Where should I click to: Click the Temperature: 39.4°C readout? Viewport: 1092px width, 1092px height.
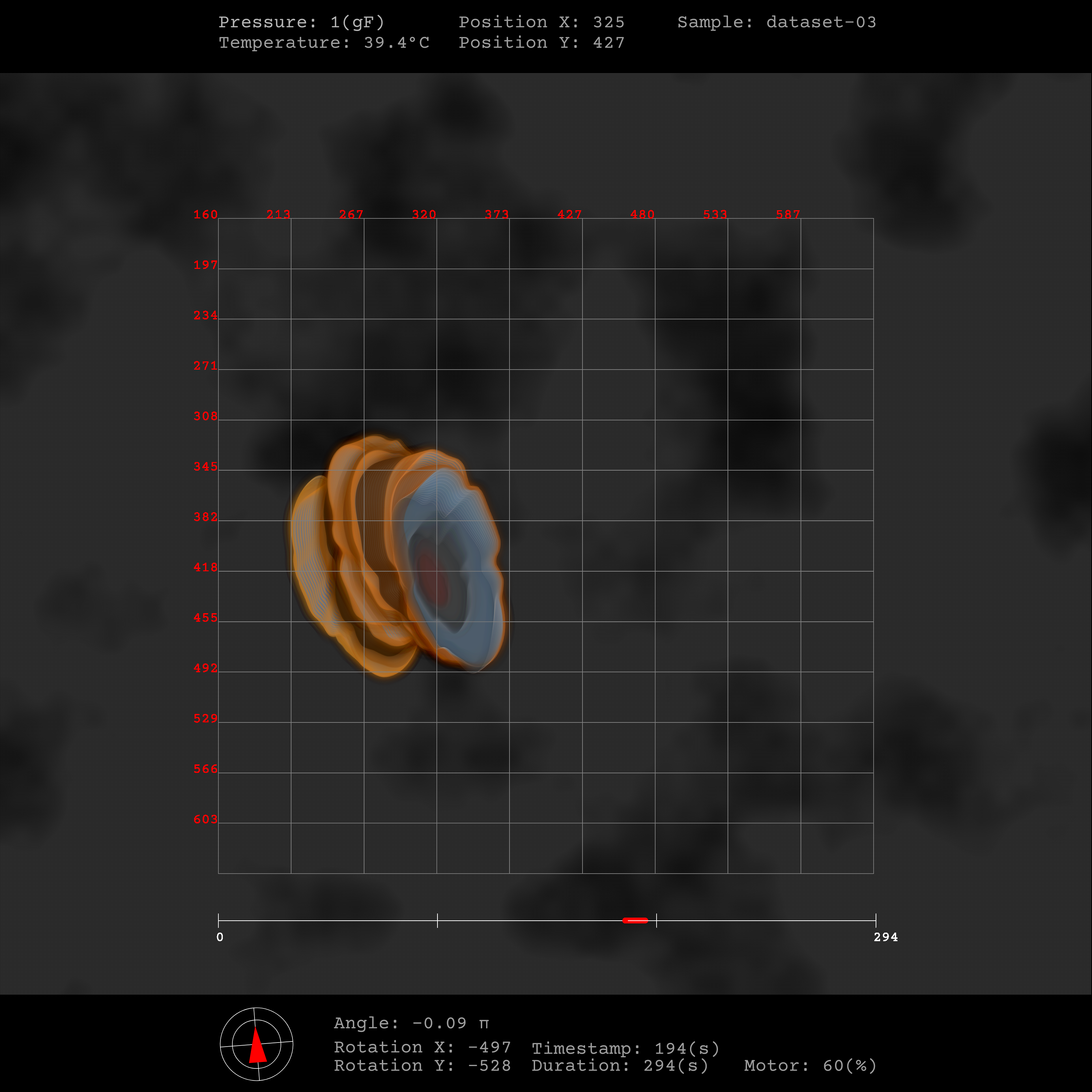[324, 42]
